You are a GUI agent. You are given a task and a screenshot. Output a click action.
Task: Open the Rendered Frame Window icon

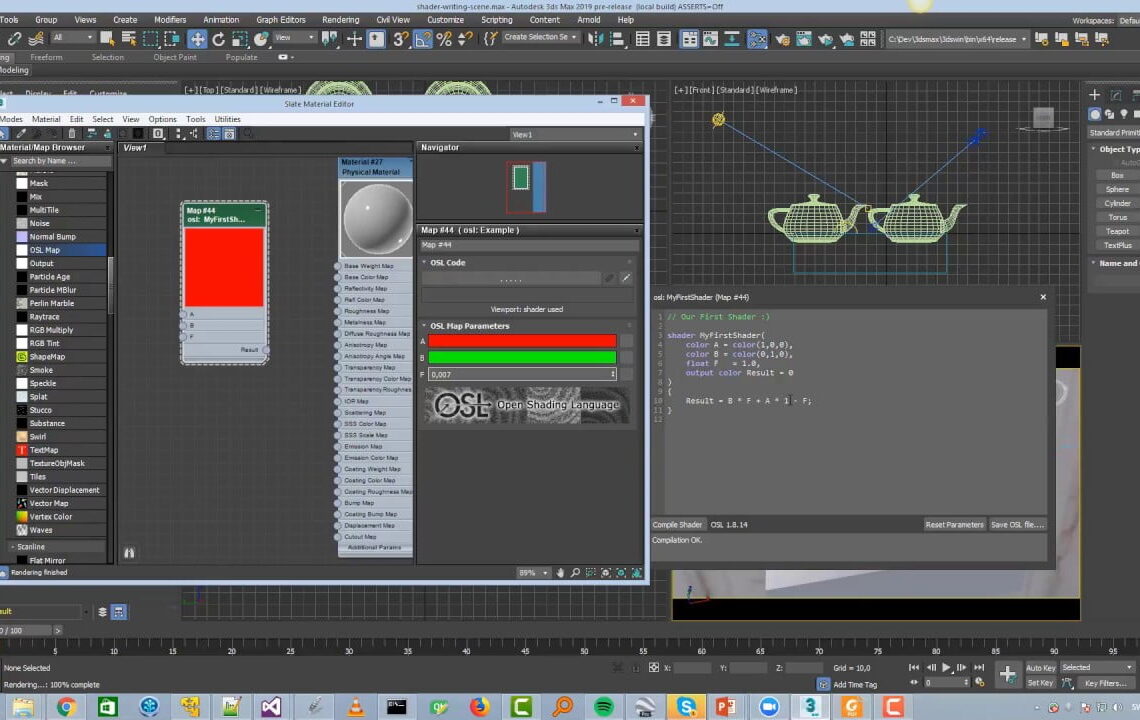803,39
